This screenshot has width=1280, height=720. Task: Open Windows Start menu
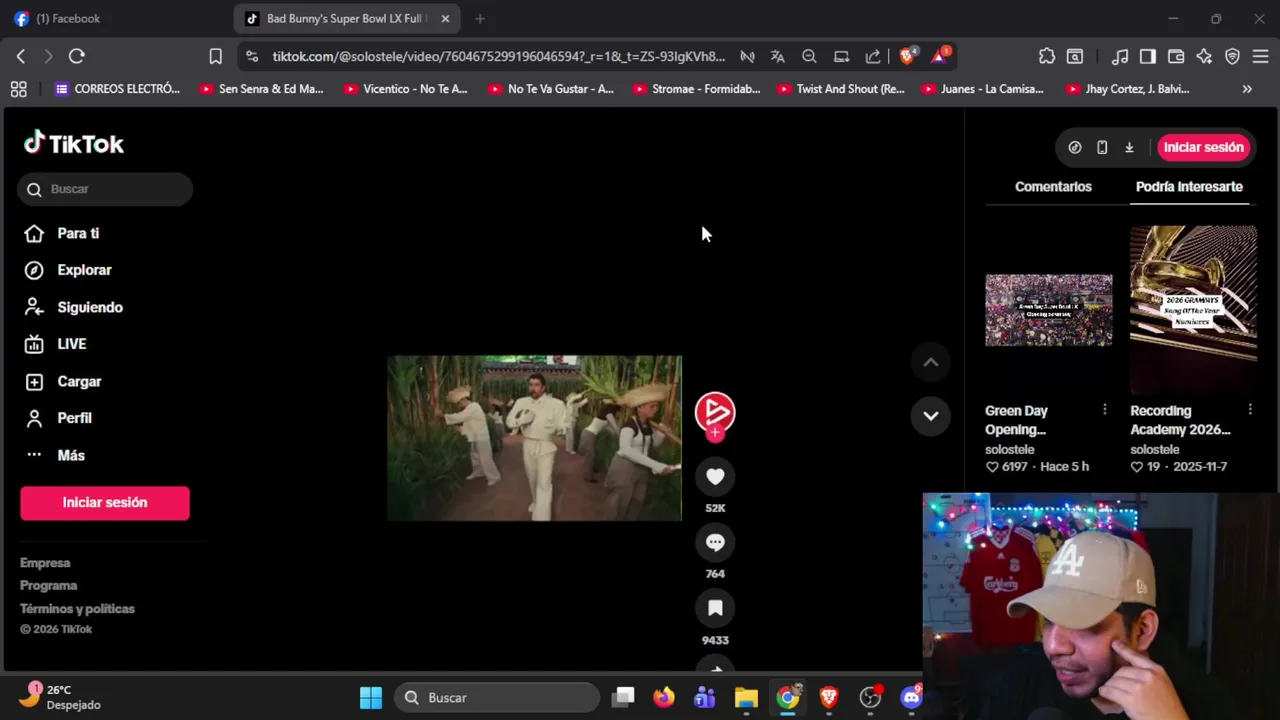(371, 698)
